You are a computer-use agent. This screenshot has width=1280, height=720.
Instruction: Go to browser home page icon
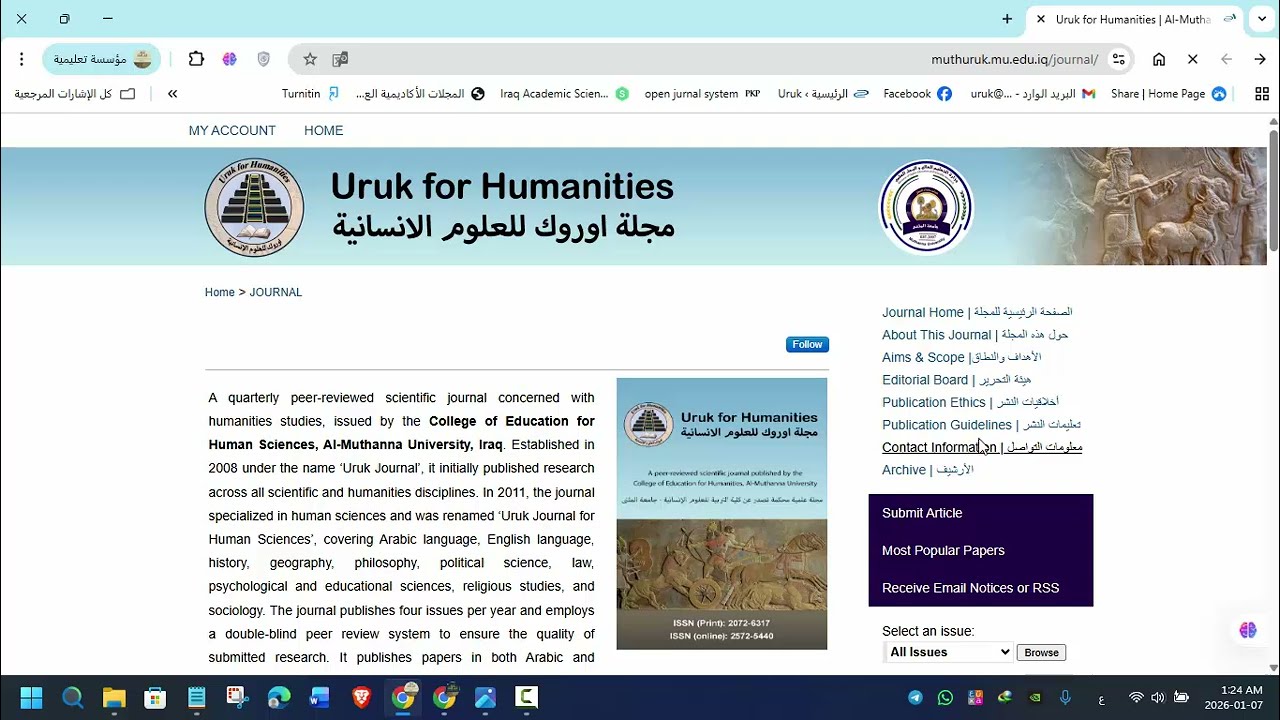pyautogui.click(x=1159, y=59)
